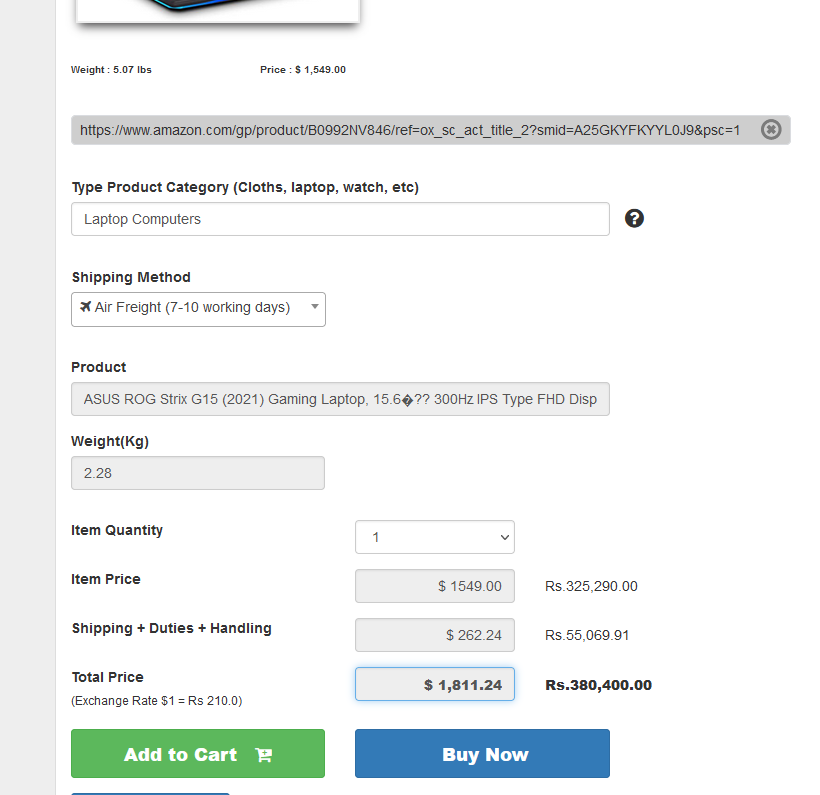Click the Total Price label
820x795 pixels.
pyautogui.click(x=108, y=677)
